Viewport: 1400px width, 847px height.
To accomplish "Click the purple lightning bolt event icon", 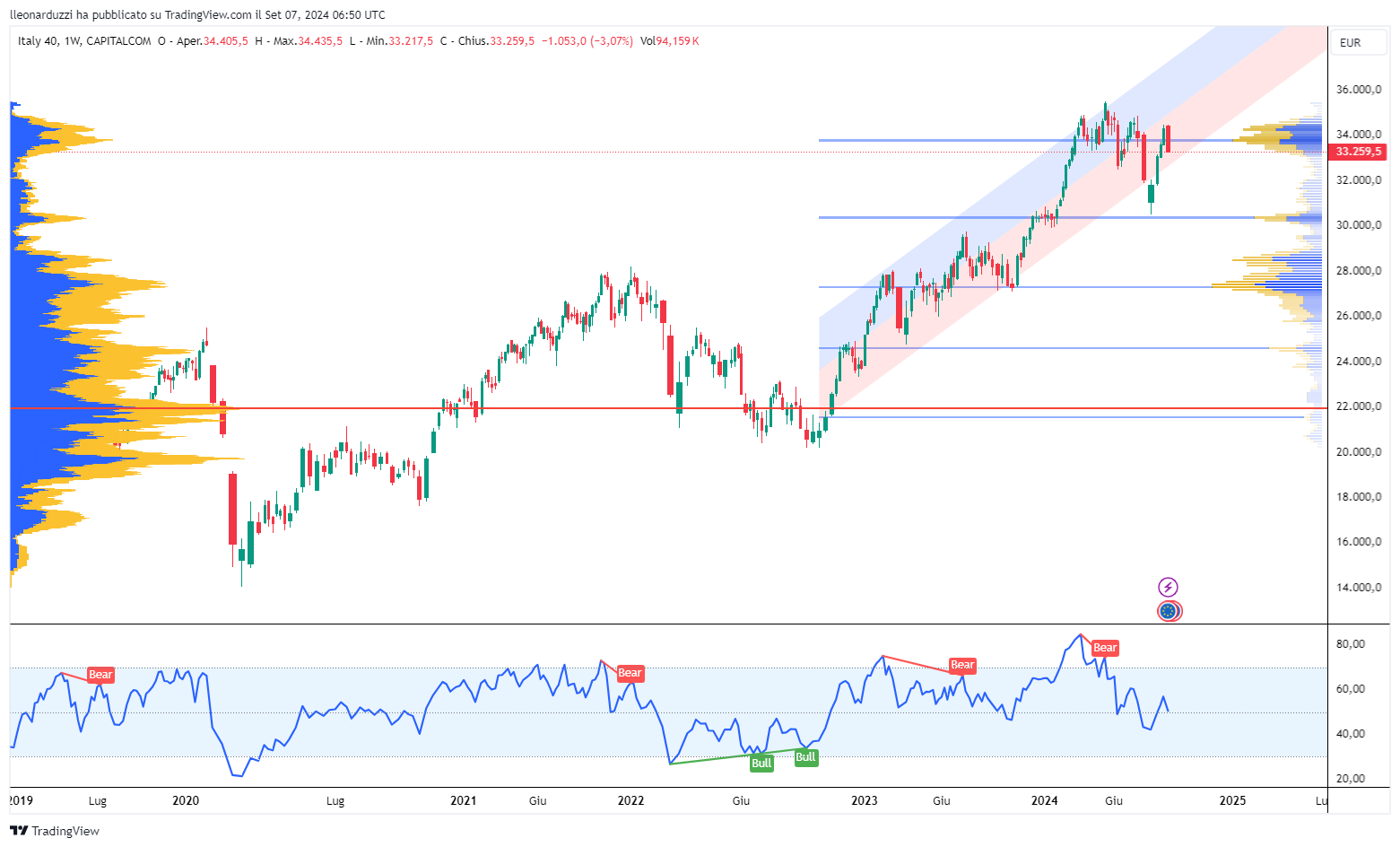I will (x=1168, y=588).
